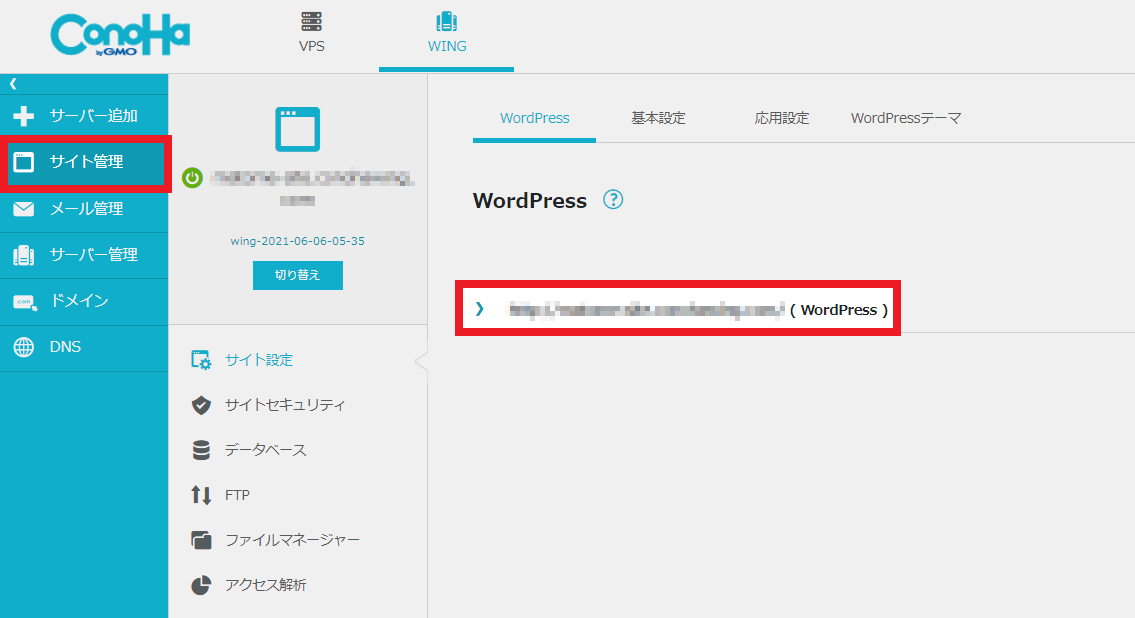Open the VPS server rack icon

(311, 22)
